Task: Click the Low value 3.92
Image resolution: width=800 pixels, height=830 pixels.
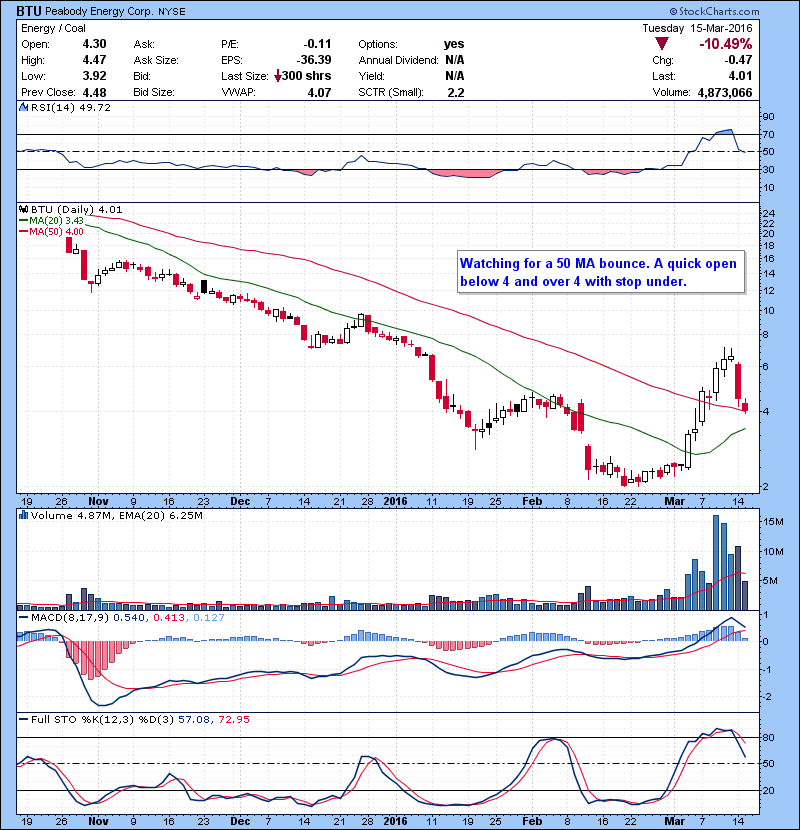Action: coord(94,76)
